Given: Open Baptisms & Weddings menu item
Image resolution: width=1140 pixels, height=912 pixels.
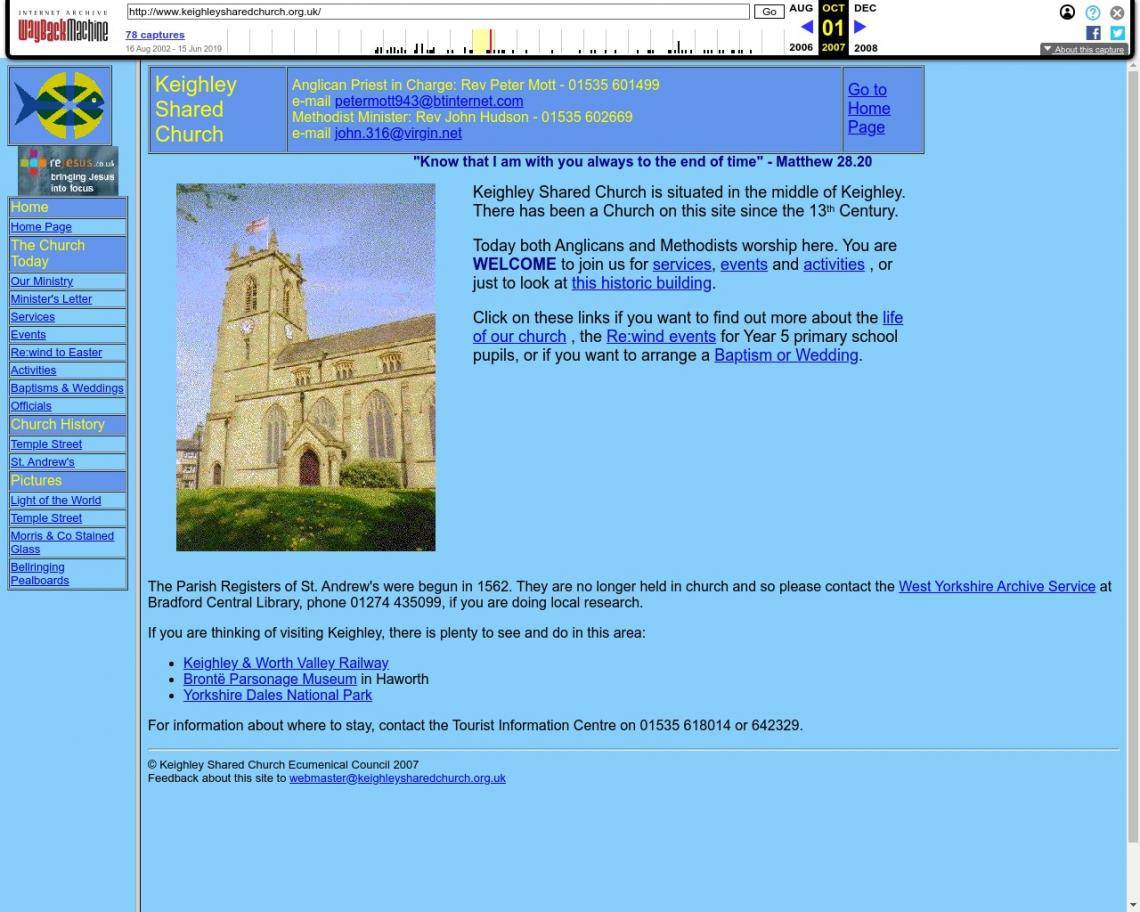Looking at the screenshot, I should point(67,388).
